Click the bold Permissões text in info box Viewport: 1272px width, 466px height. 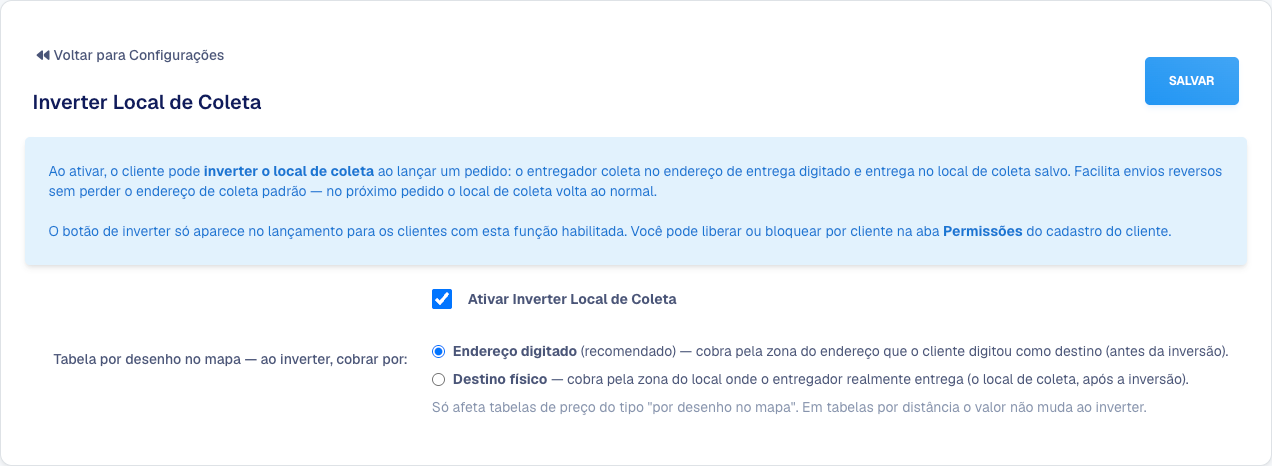(x=983, y=231)
